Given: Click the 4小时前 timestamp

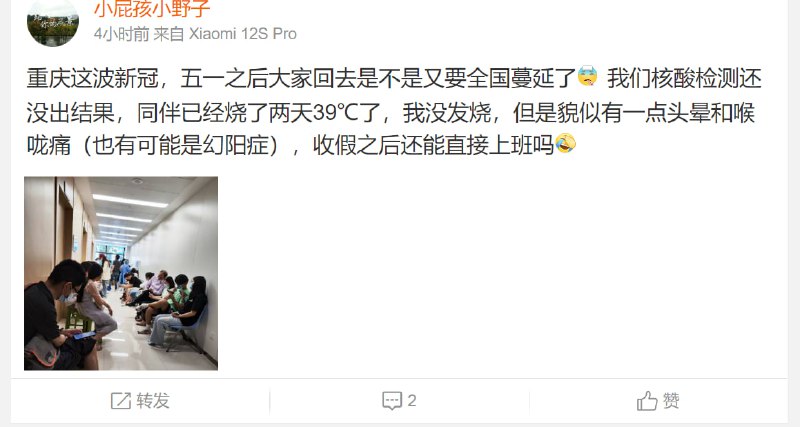Looking at the screenshot, I should (x=121, y=34).
